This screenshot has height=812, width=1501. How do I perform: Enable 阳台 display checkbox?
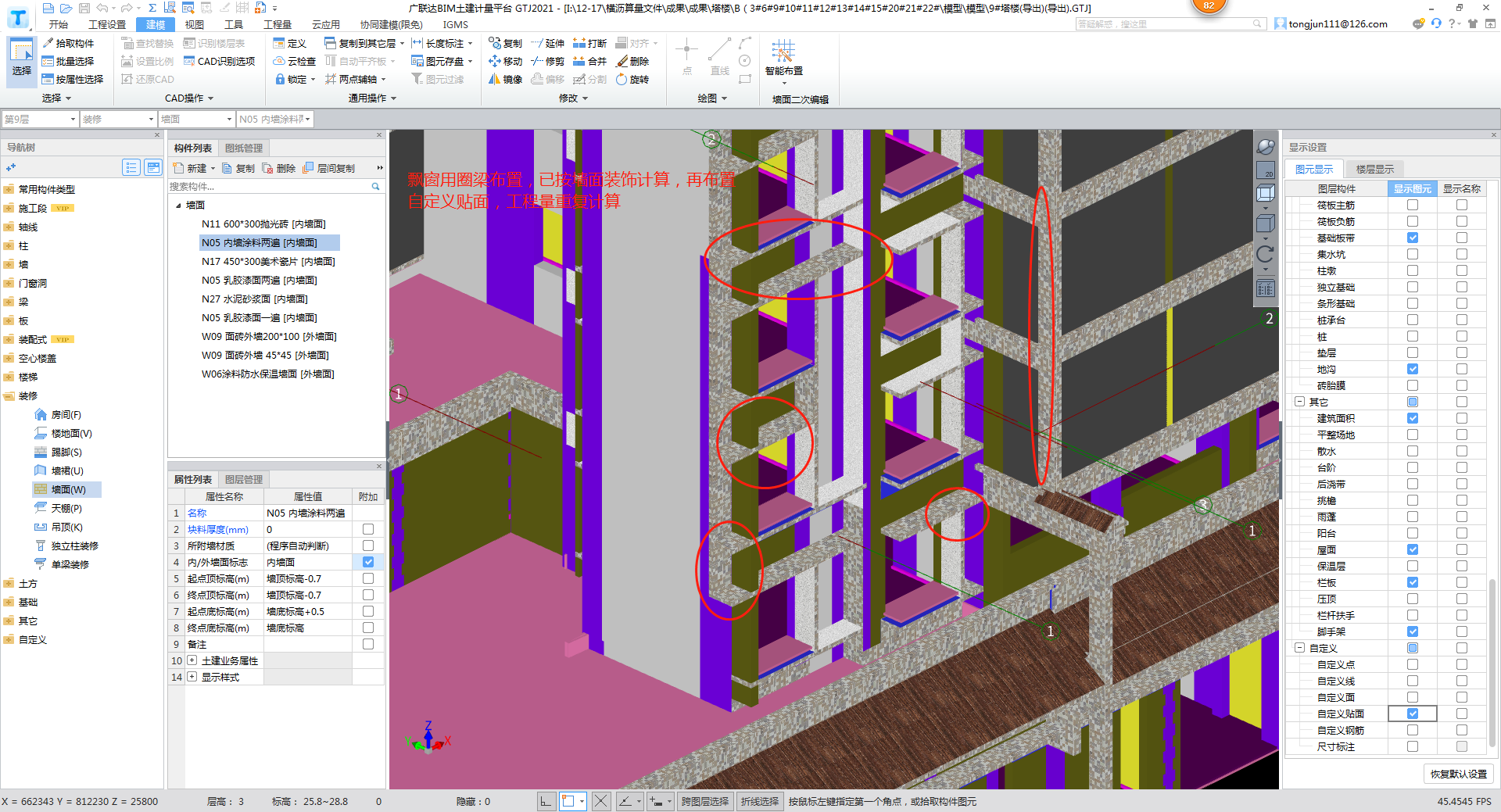pos(1412,533)
